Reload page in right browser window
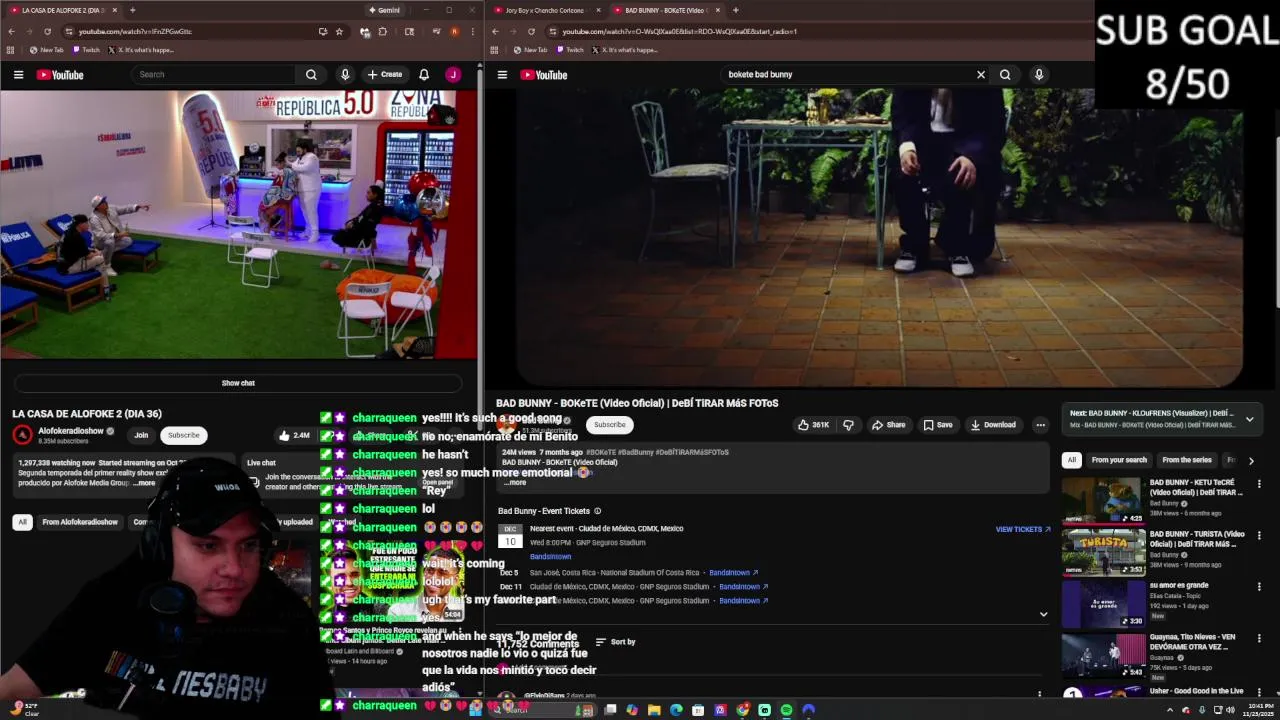 coord(531,31)
